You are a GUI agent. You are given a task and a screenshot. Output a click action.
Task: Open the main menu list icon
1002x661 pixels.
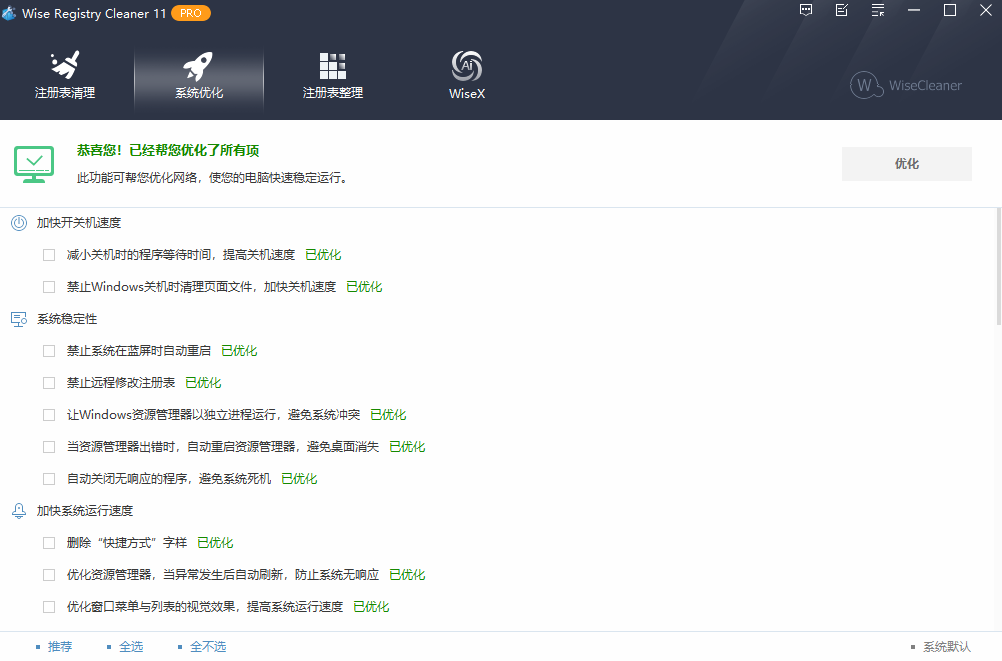pos(877,10)
